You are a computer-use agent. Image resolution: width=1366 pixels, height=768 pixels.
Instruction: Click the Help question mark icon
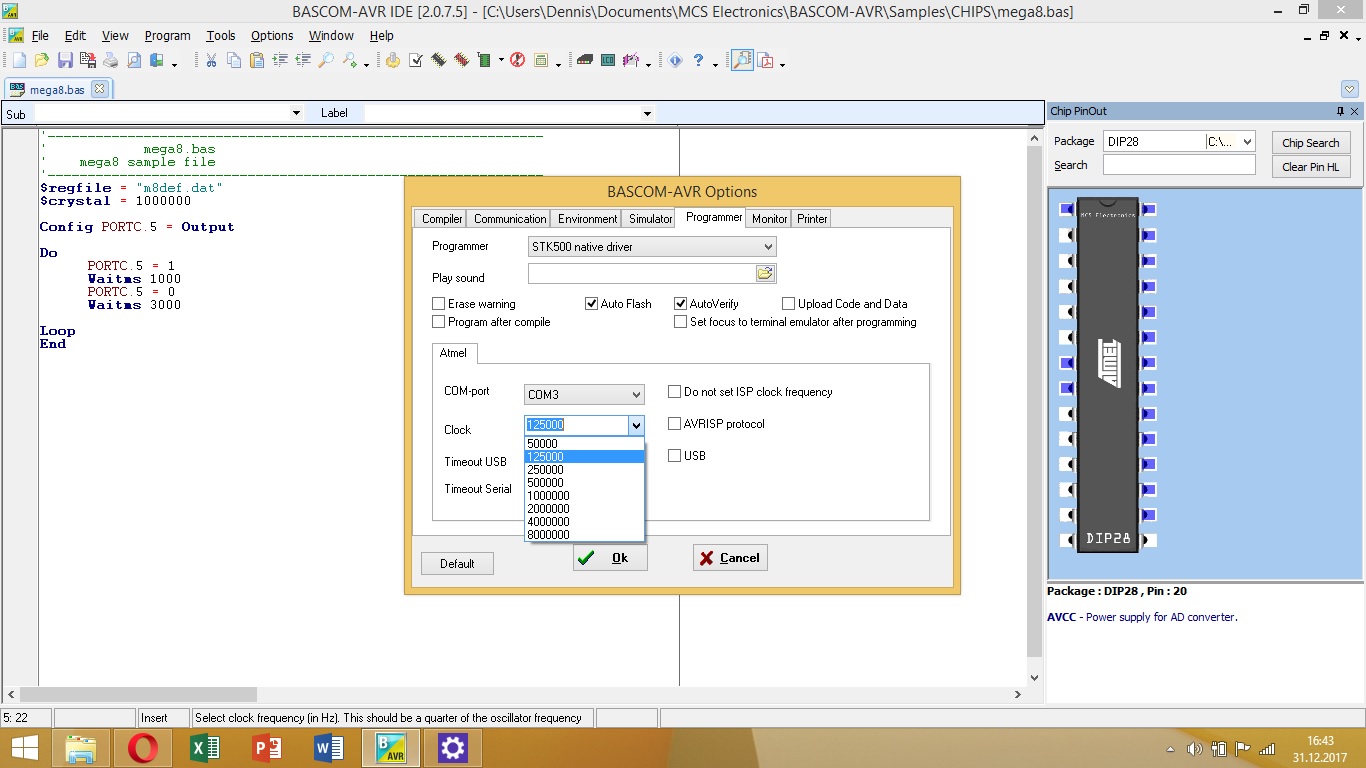698,61
